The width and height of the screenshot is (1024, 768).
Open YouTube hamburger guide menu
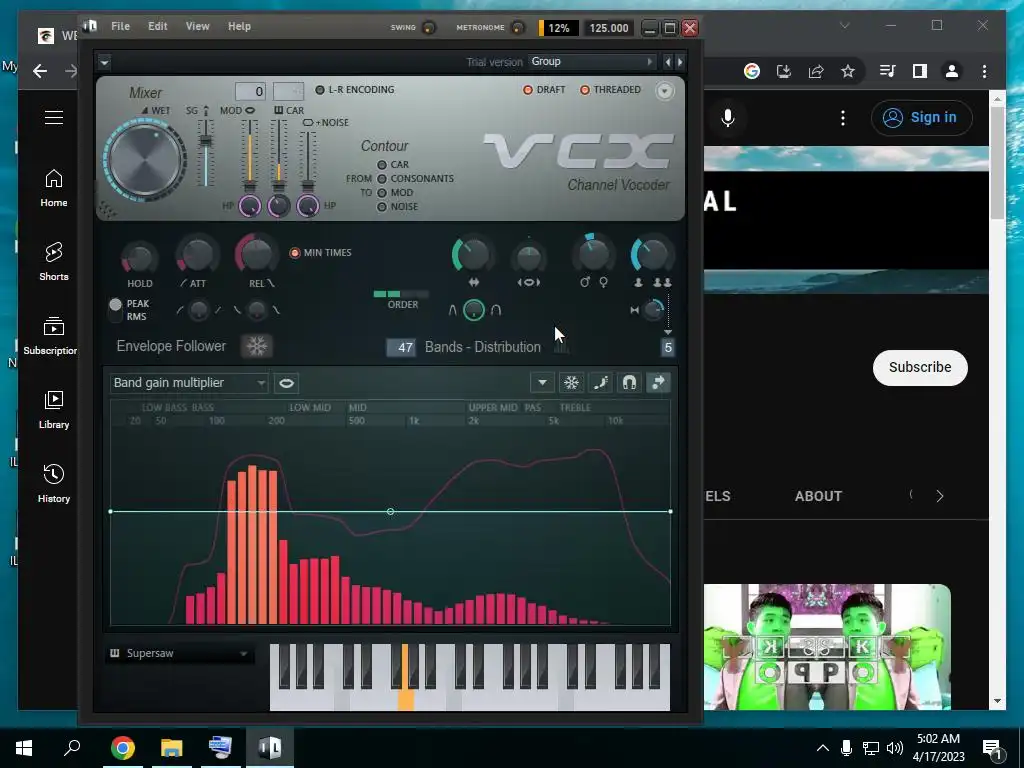(x=54, y=118)
